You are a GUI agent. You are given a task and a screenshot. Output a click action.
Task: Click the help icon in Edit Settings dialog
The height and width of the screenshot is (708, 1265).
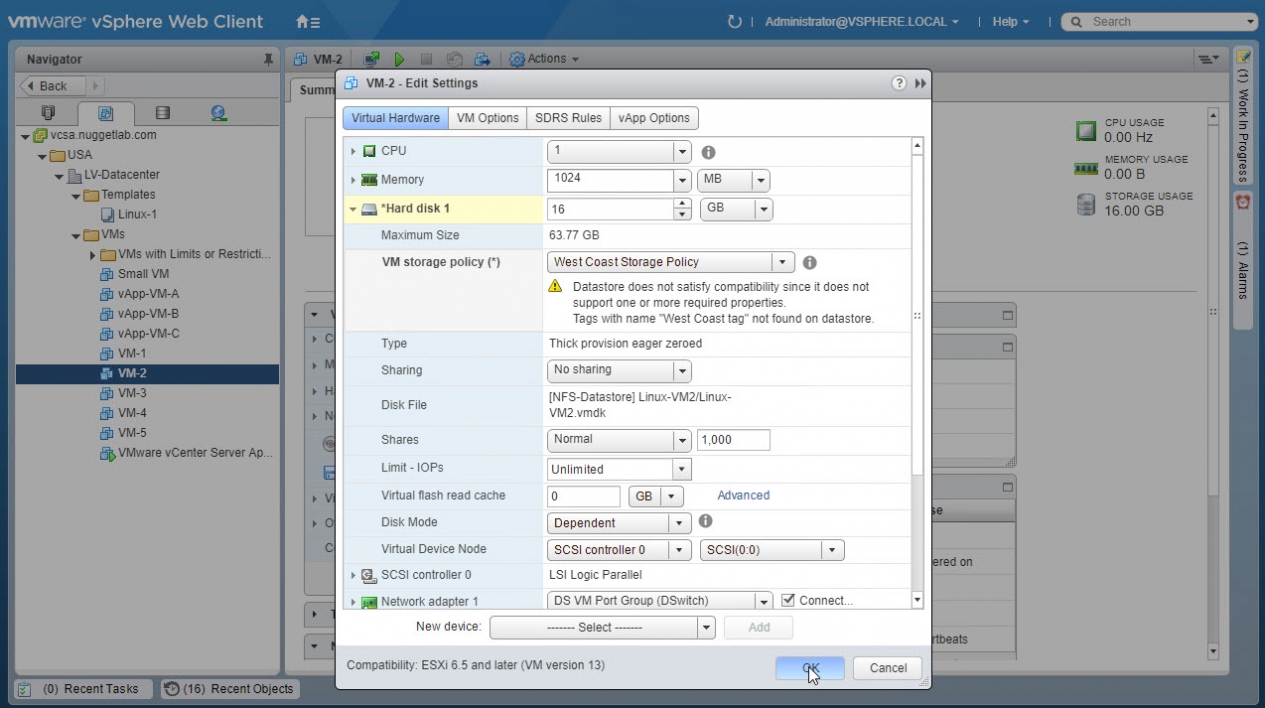tap(899, 83)
